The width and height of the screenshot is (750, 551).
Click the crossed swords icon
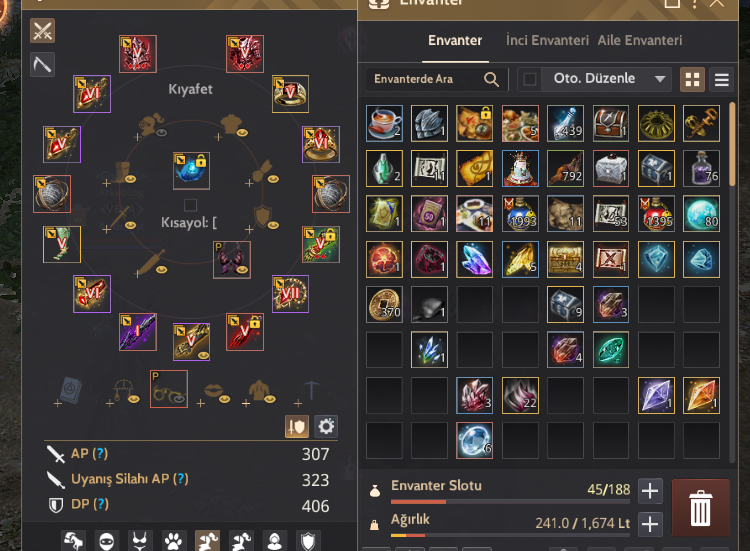click(43, 31)
